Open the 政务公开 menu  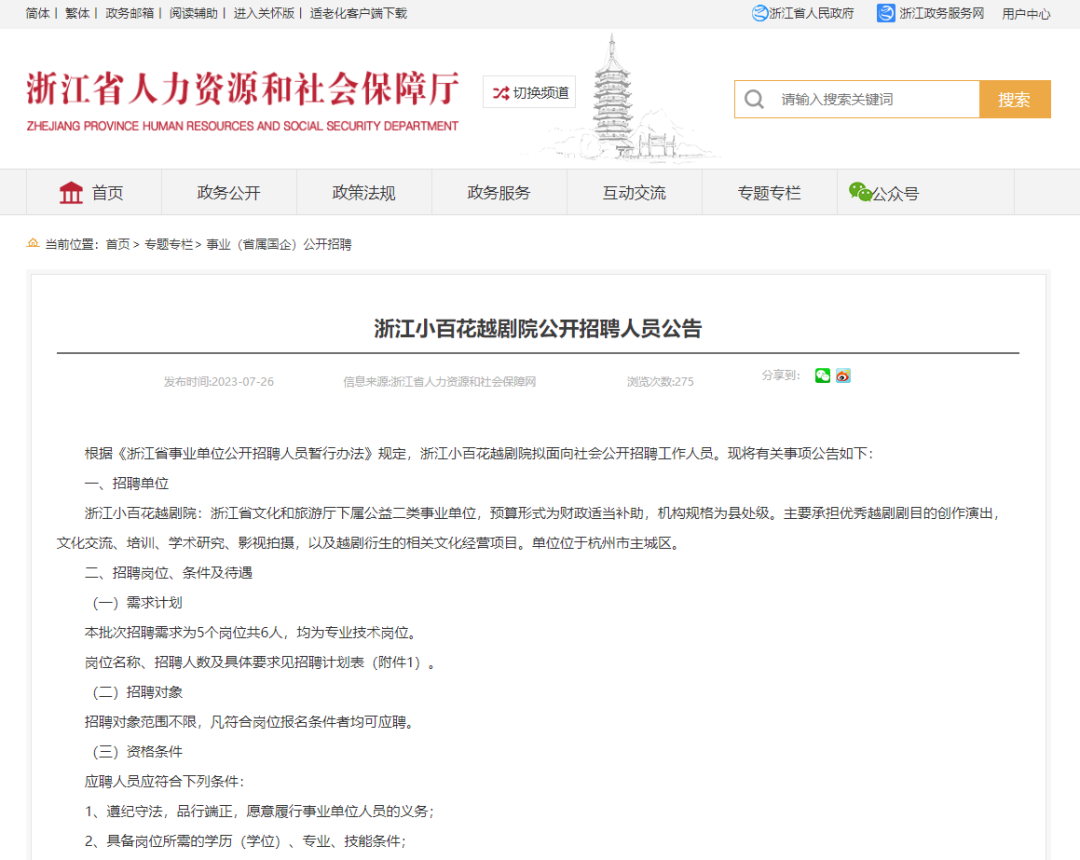(x=229, y=192)
